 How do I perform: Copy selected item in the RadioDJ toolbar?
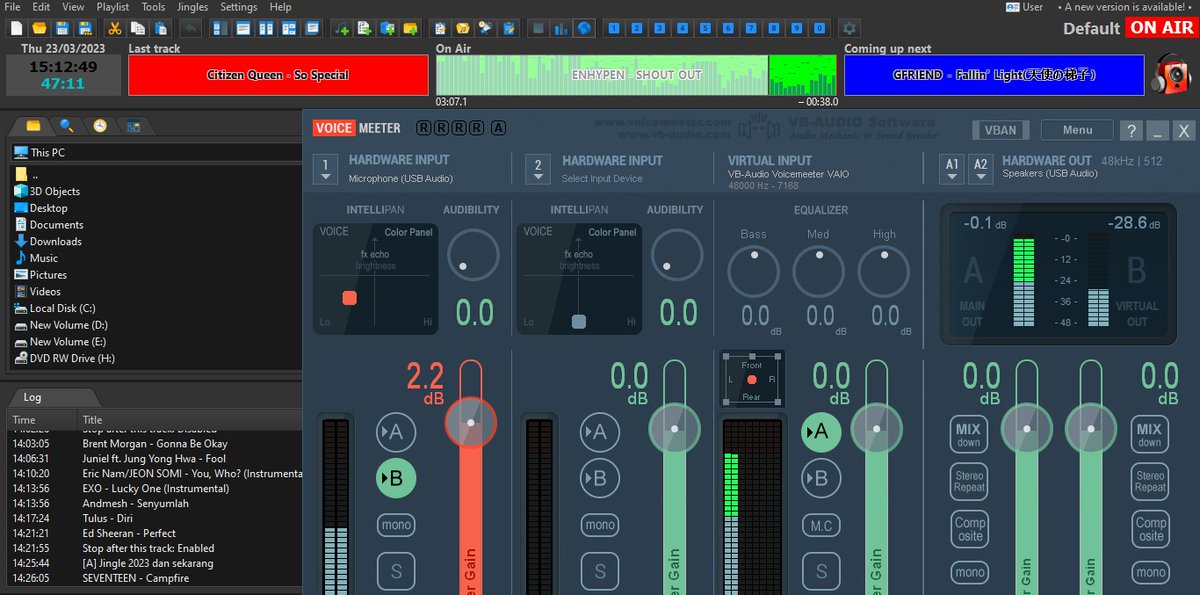coord(137,28)
